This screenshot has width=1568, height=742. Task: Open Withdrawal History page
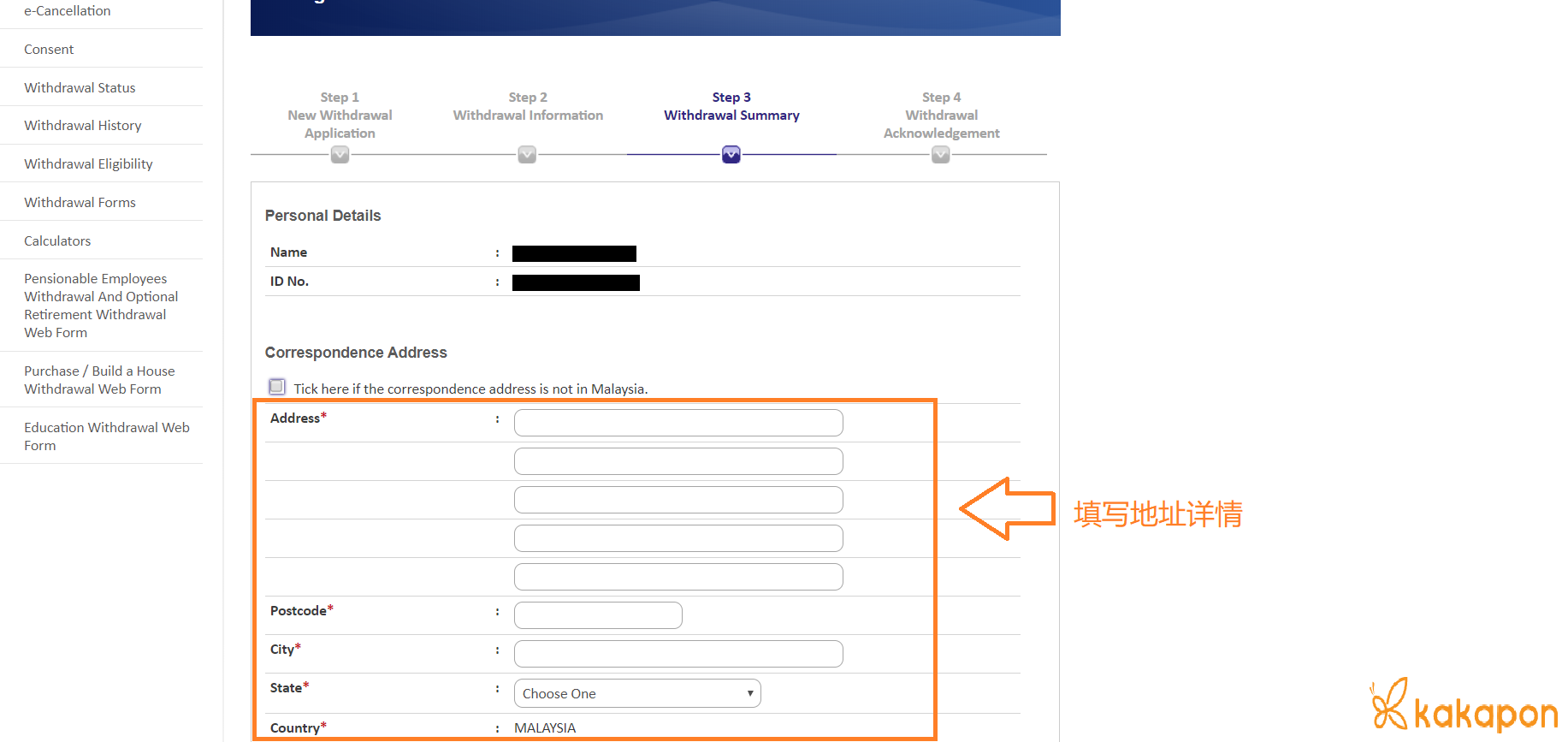click(x=83, y=126)
